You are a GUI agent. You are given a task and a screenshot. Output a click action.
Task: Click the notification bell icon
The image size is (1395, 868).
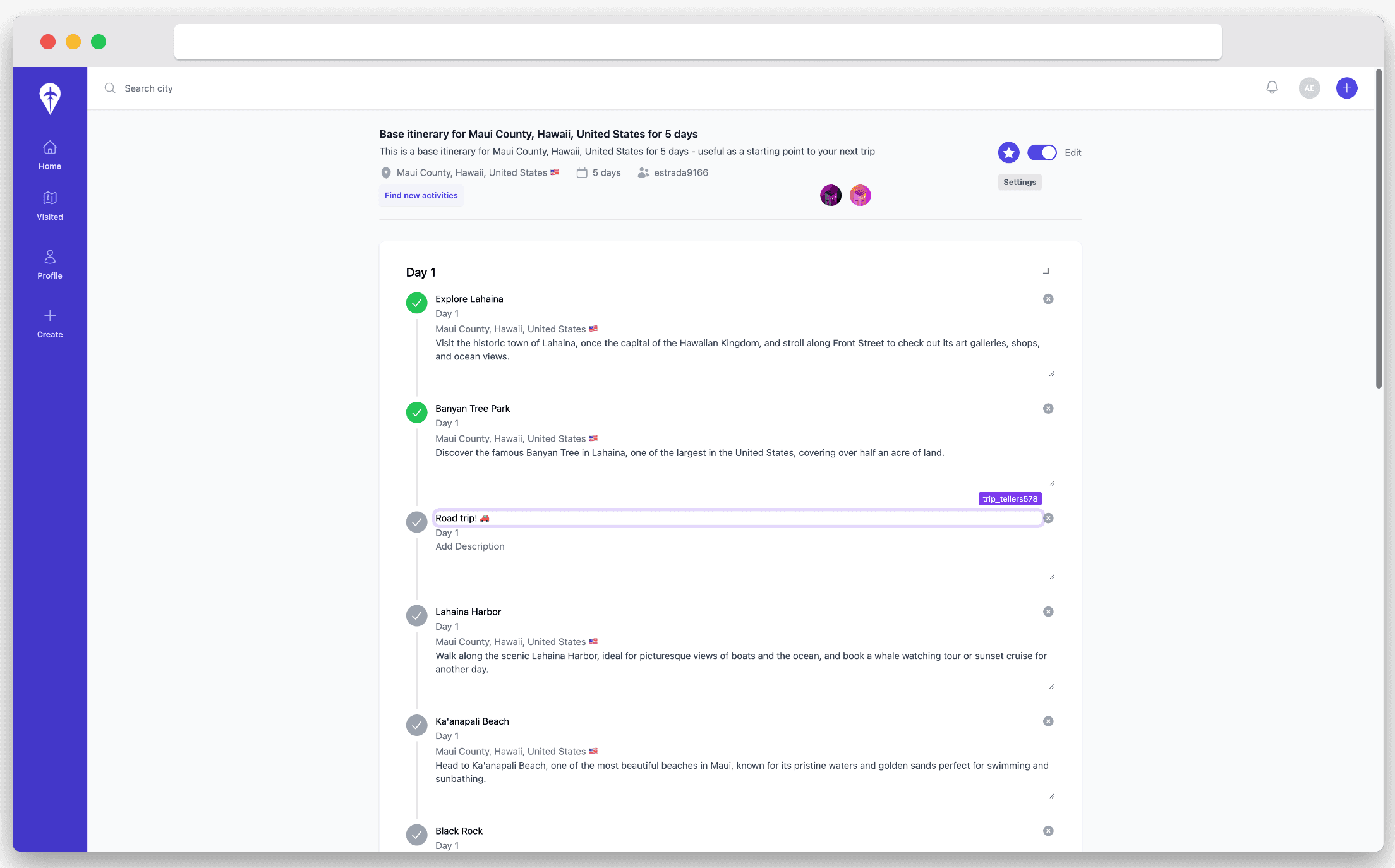pyautogui.click(x=1272, y=88)
